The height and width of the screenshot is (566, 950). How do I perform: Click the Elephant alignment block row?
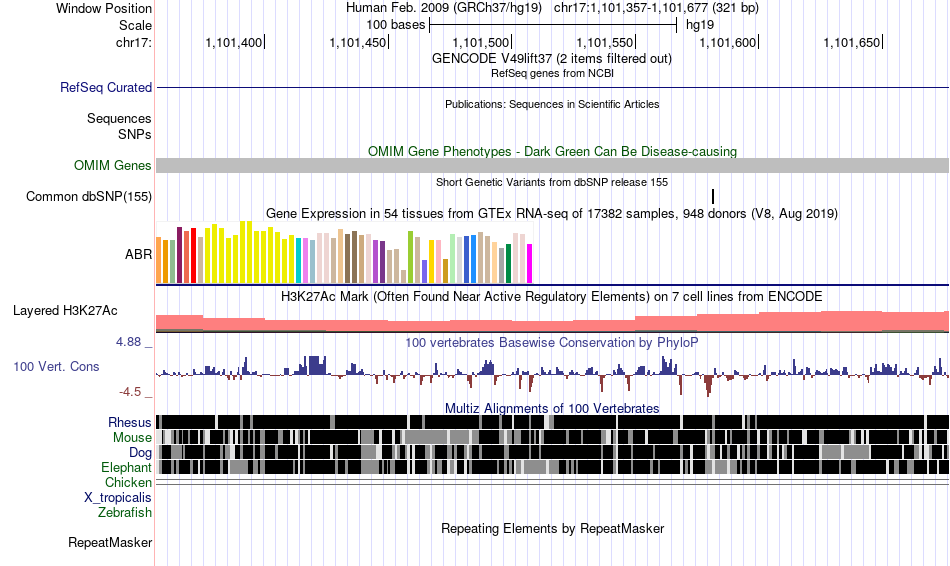pos(553,467)
